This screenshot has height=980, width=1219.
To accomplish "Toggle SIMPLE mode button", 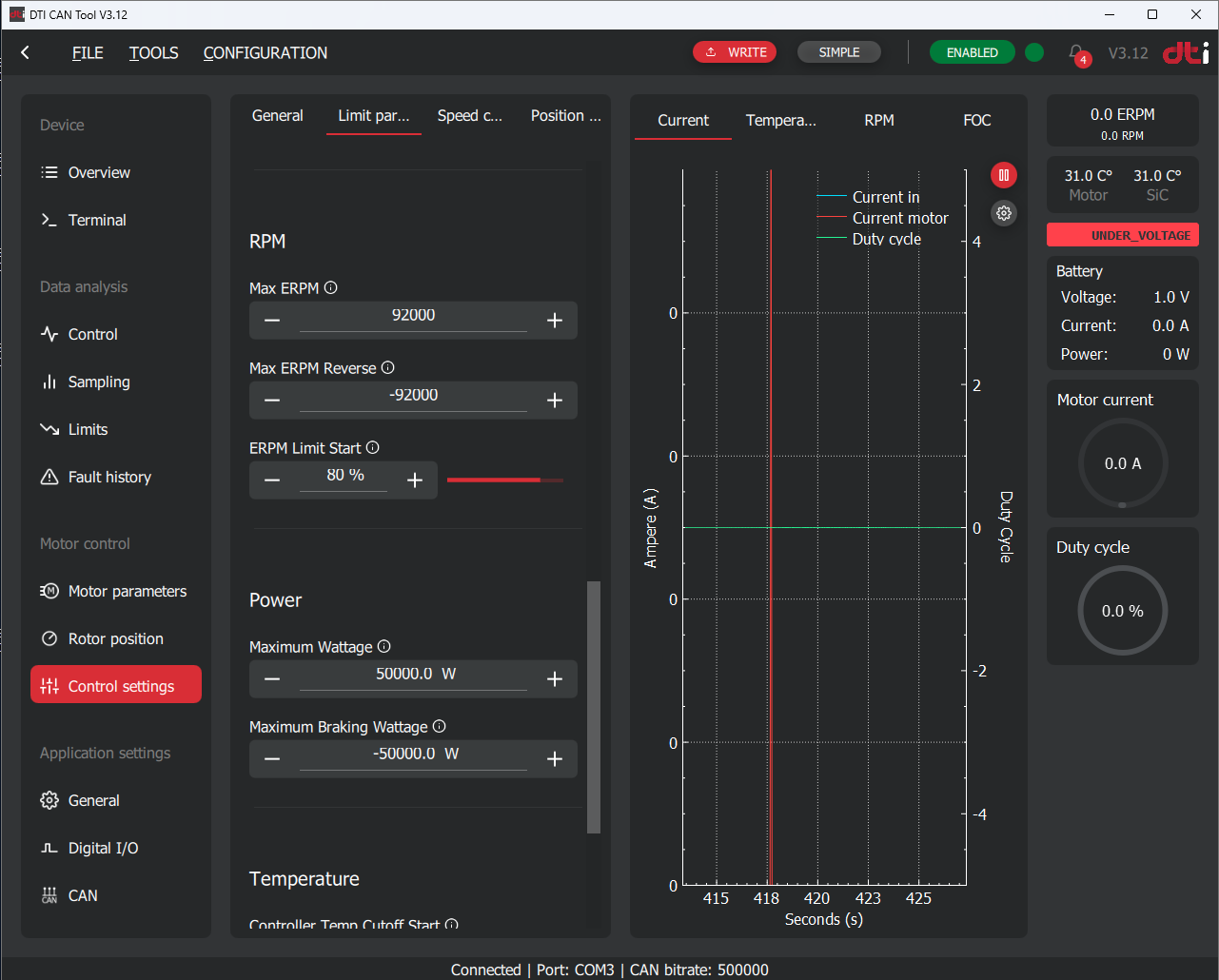I will (839, 52).
